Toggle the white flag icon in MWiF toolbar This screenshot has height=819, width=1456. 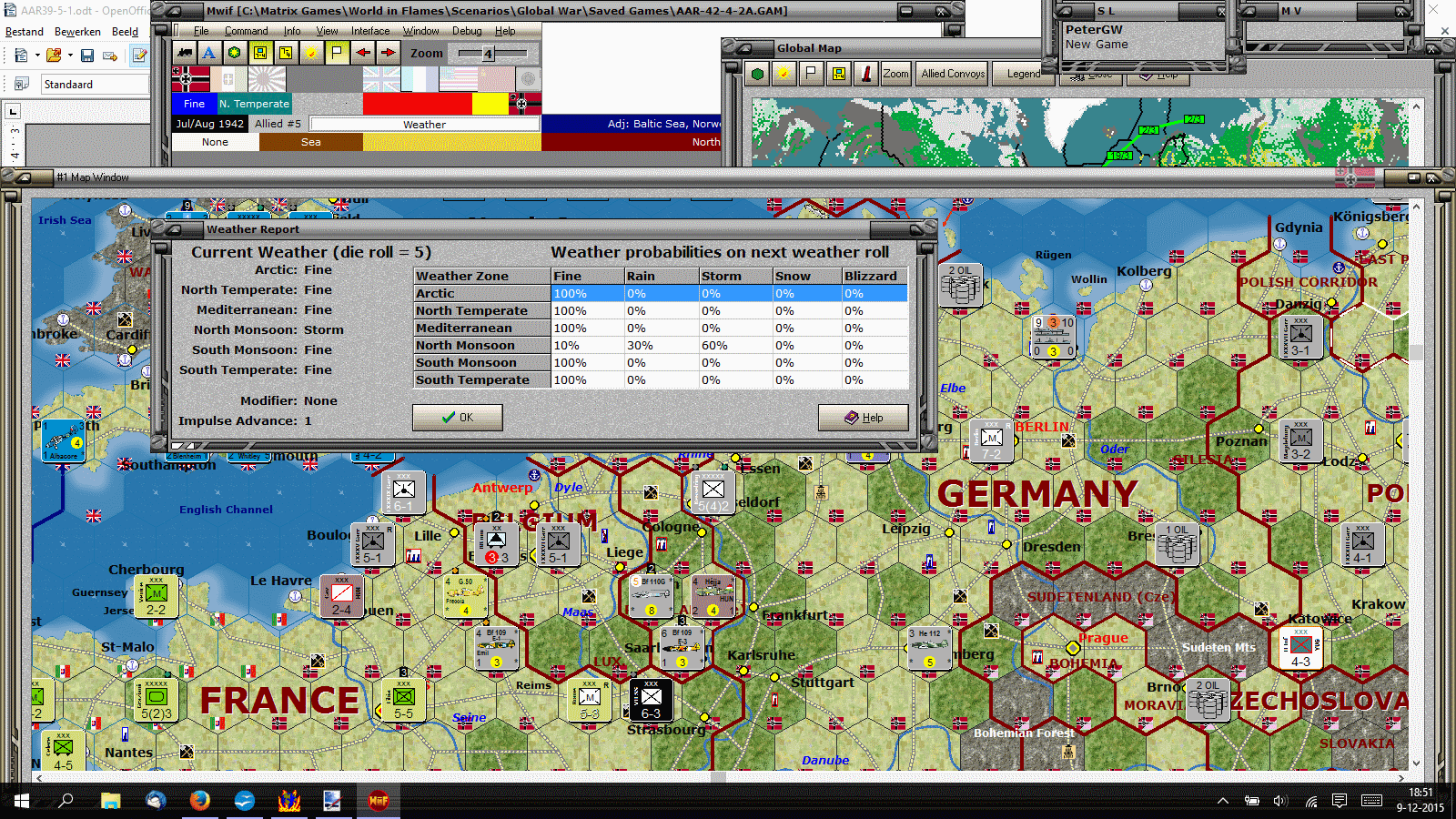coord(337,53)
